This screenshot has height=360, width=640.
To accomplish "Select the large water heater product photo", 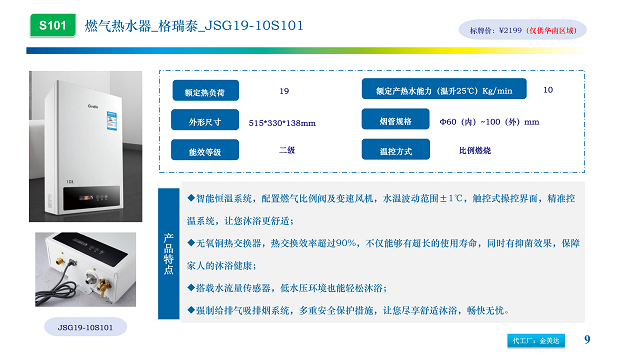I will pos(86,146).
